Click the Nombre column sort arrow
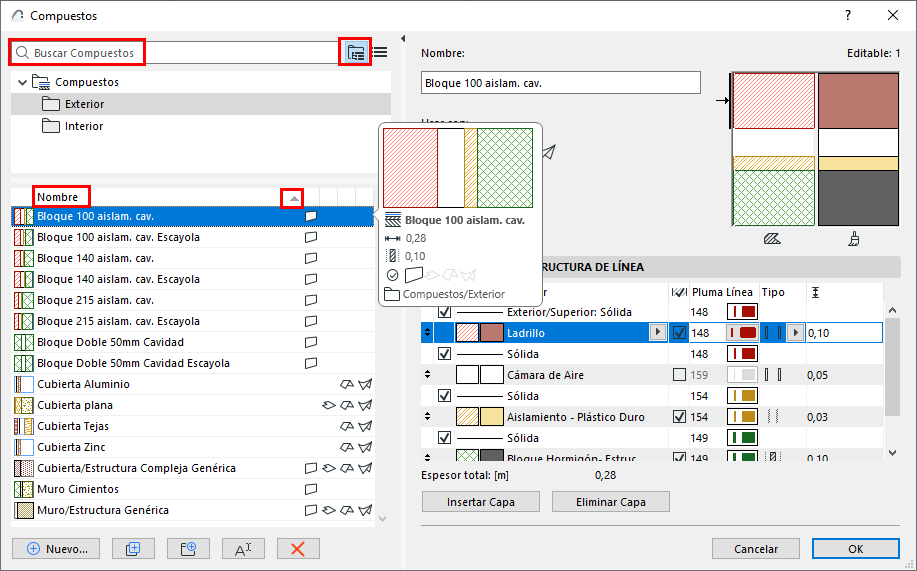Image resolution: width=917 pixels, height=571 pixels. click(294, 198)
